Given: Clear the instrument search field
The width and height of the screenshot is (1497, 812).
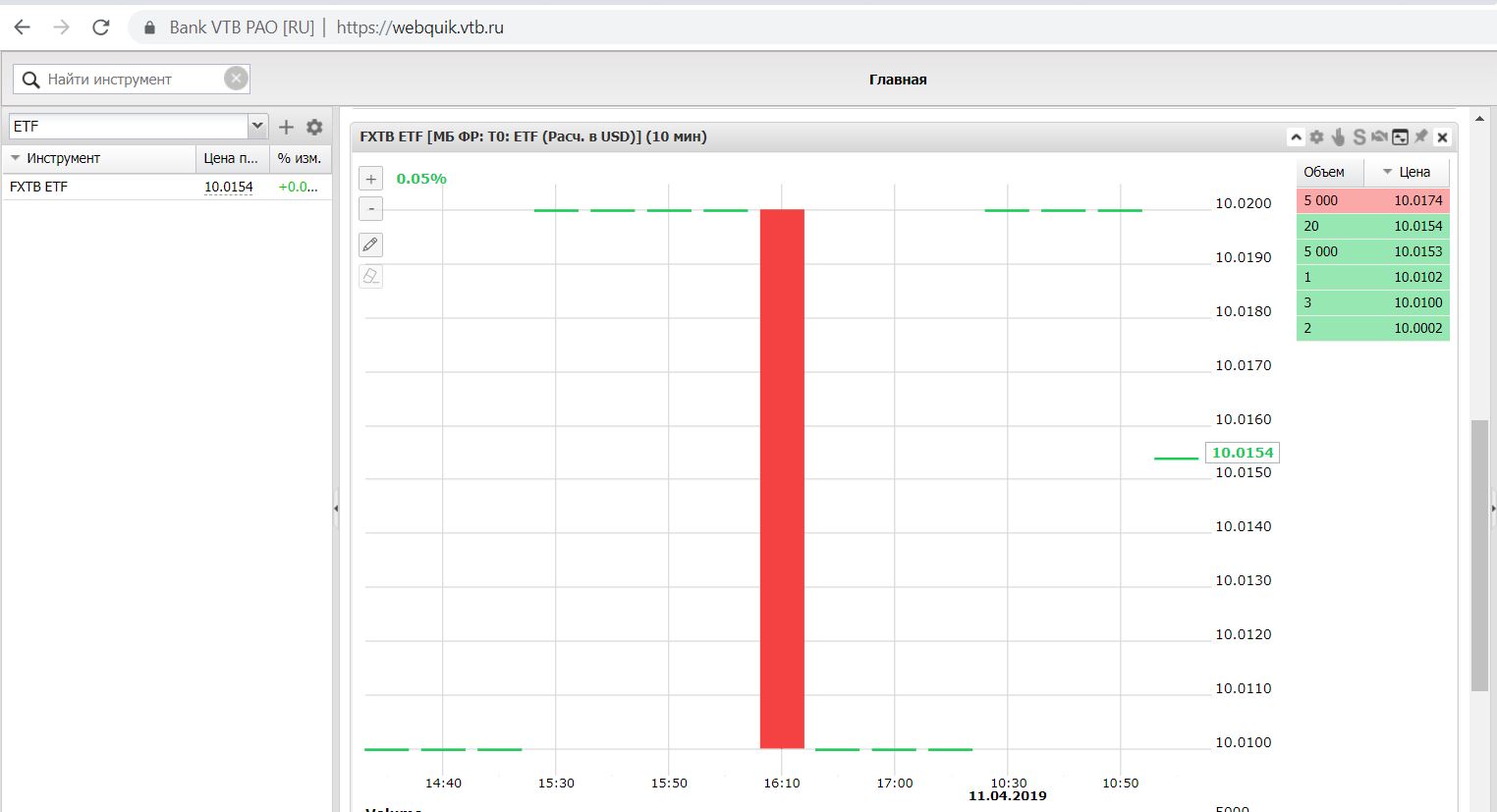Looking at the screenshot, I should tap(236, 79).
